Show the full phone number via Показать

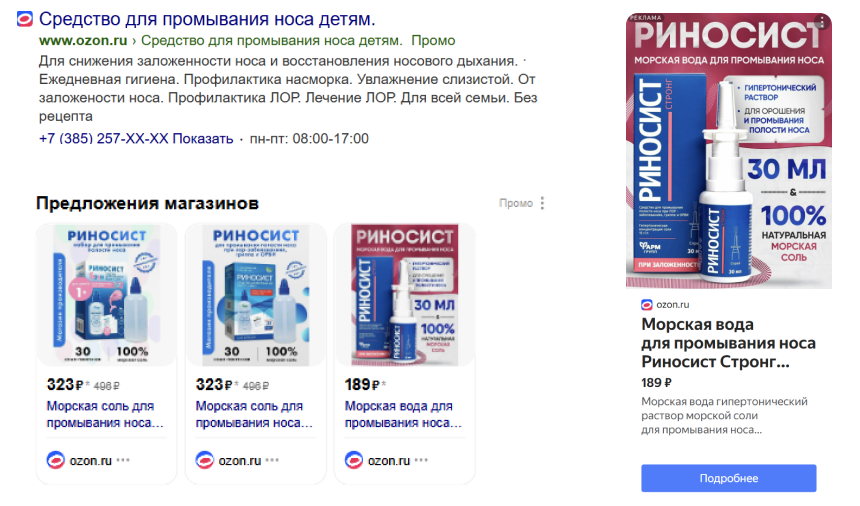click(x=203, y=139)
